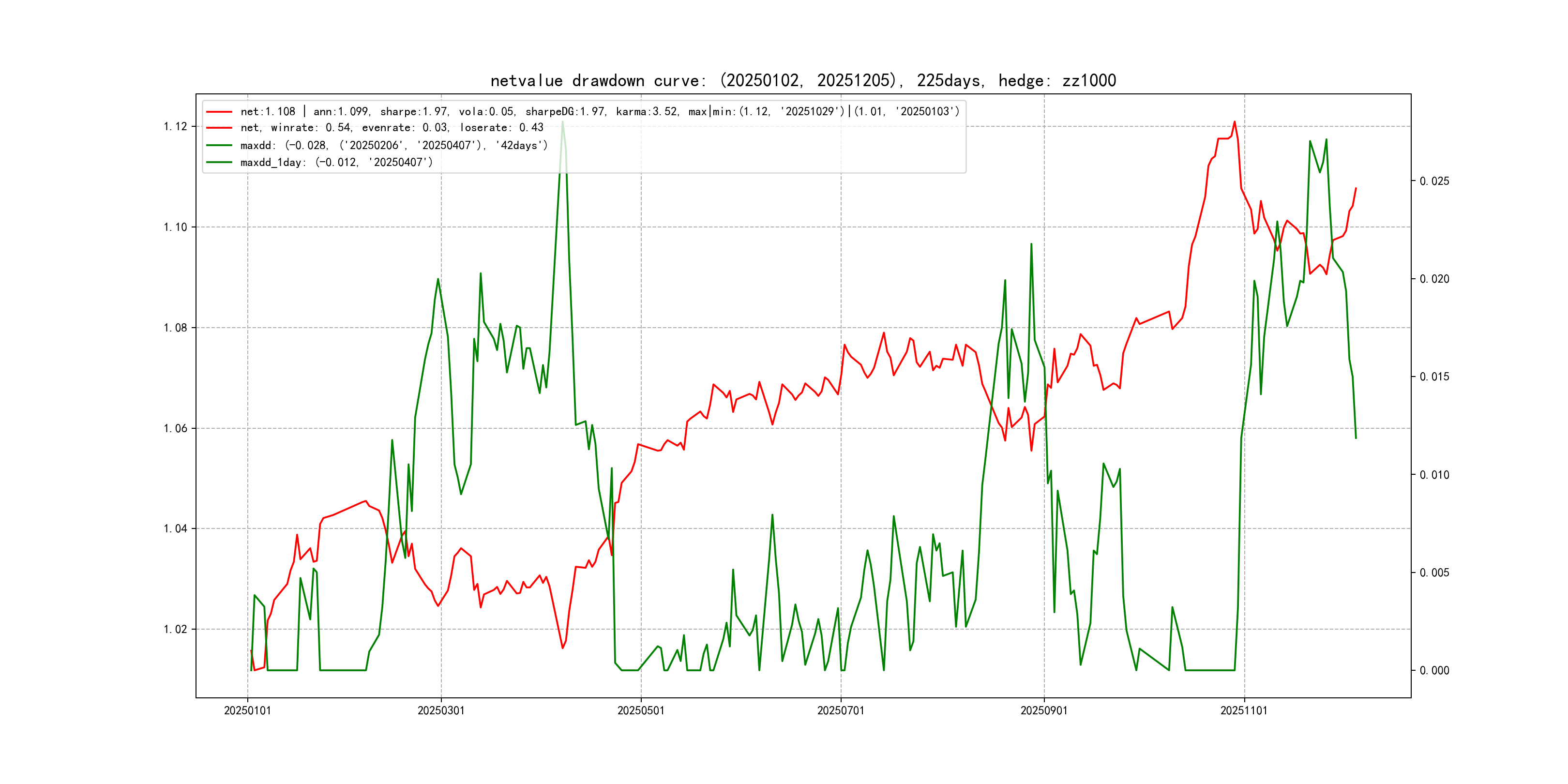Click the 1.10 left axis tick label
The width and height of the screenshot is (1568, 784).
tap(175, 227)
